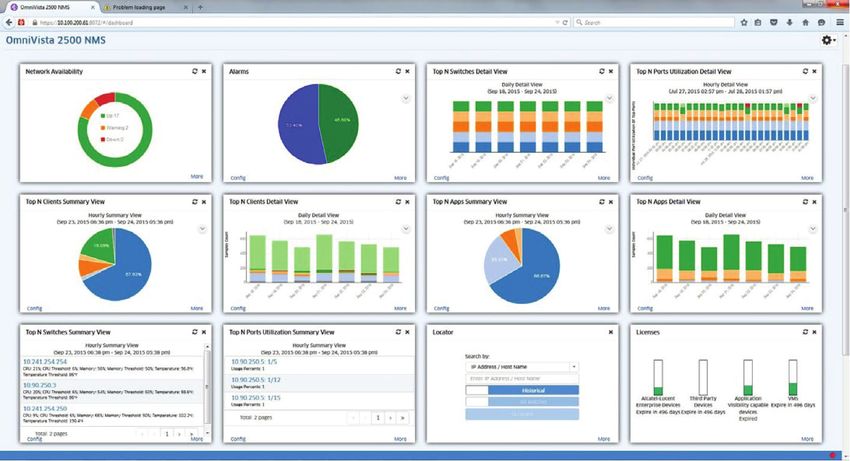
Task: Refresh Top N Clients Detail View widget
Action: (398, 202)
